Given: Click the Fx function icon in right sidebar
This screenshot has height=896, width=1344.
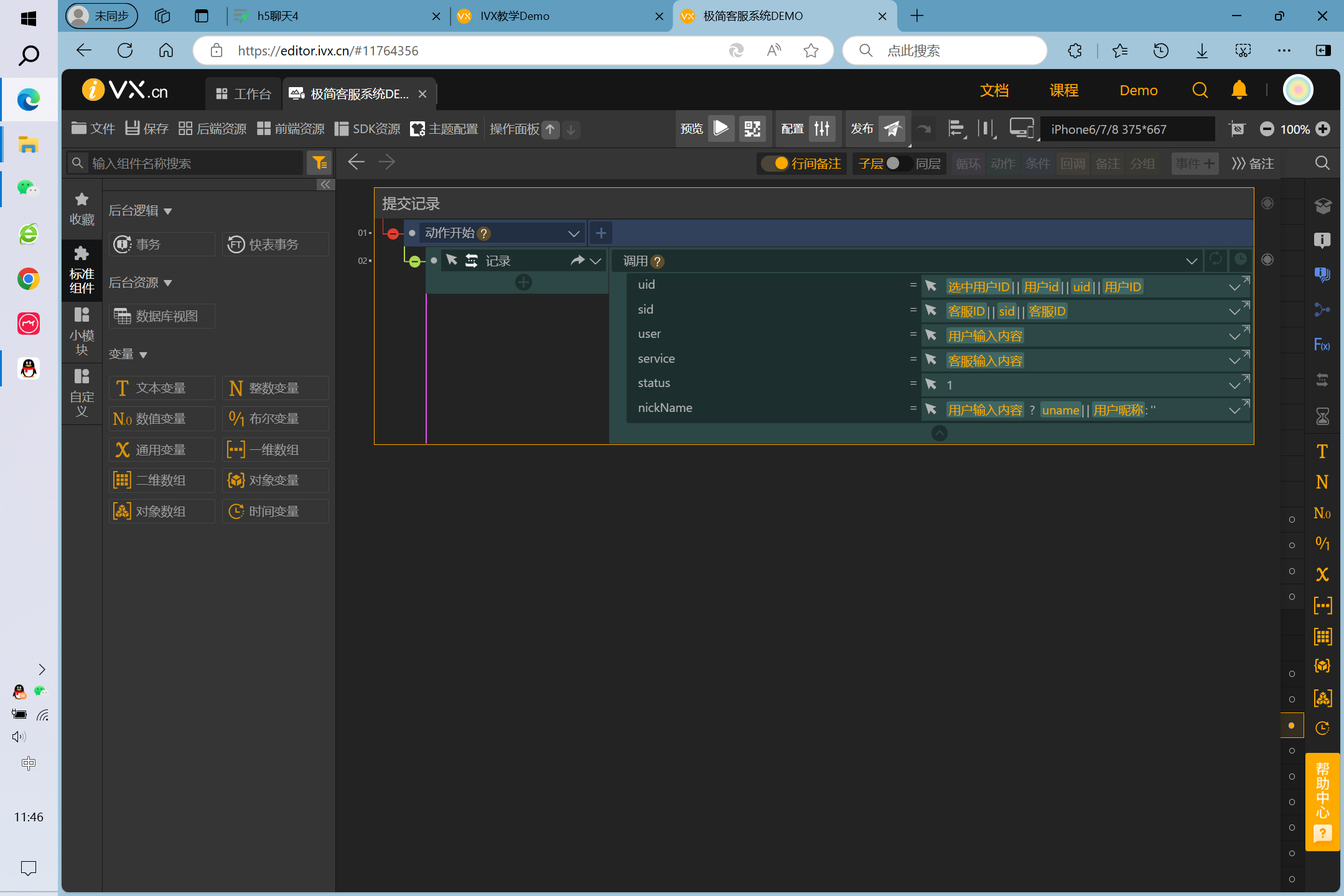Looking at the screenshot, I should pos(1322,345).
